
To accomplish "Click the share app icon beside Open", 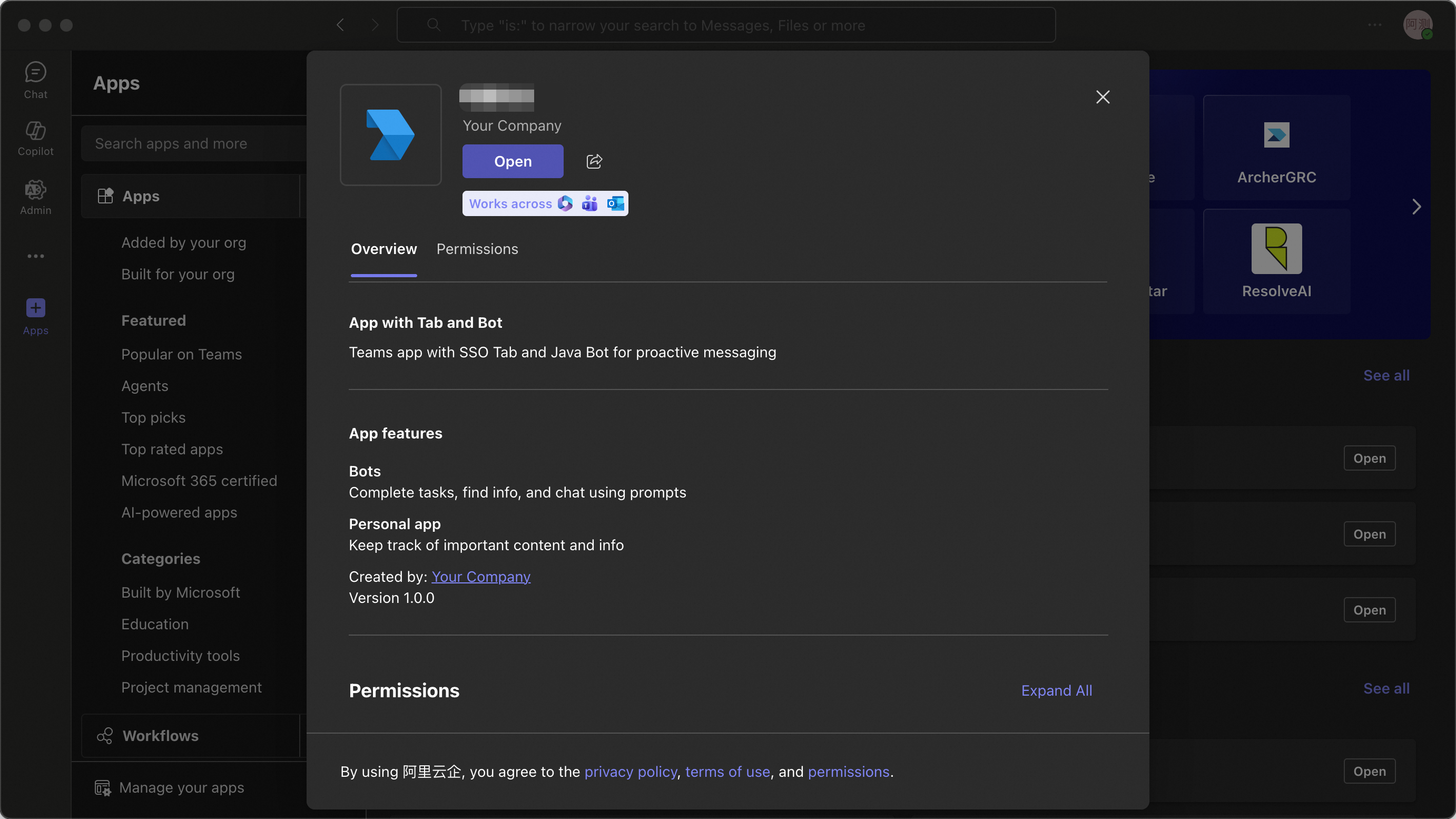I will (594, 161).
